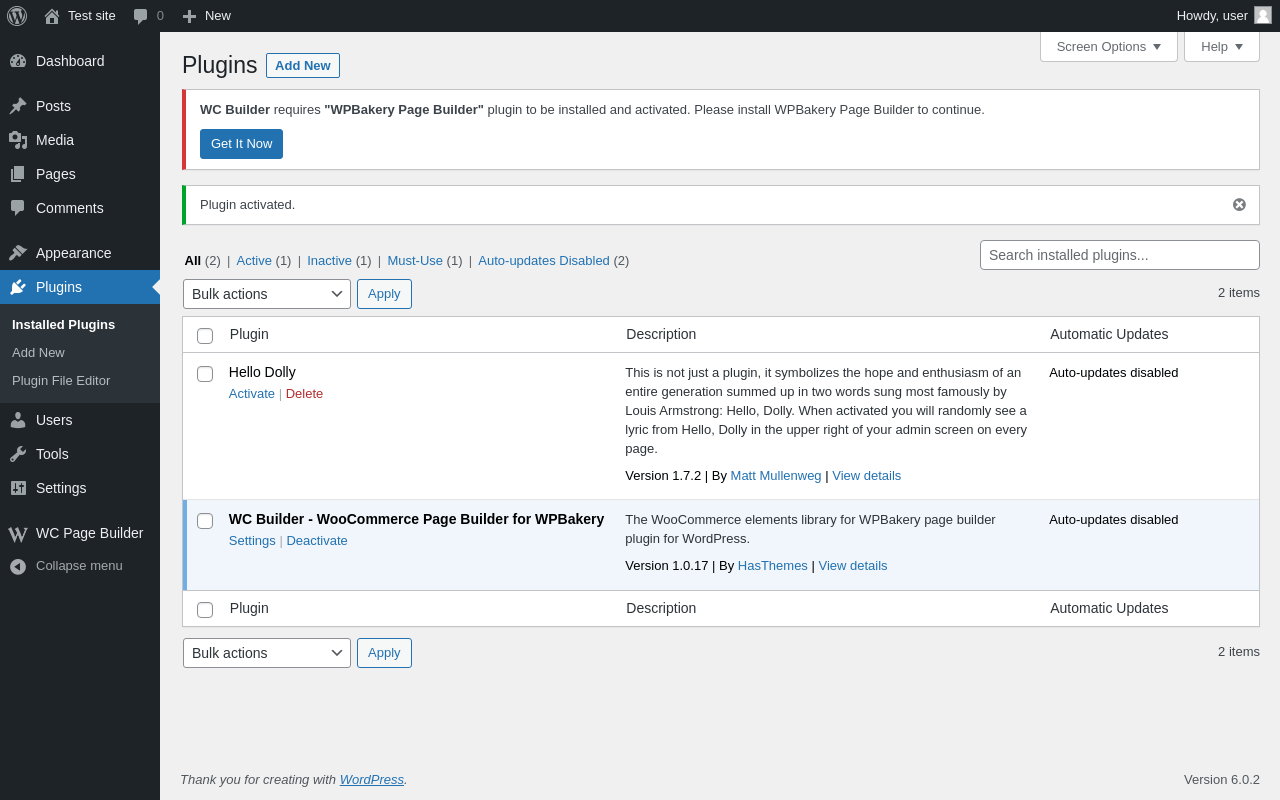
Task: Click the Add New button beside Plugins heading
Action: pos(303,65)
